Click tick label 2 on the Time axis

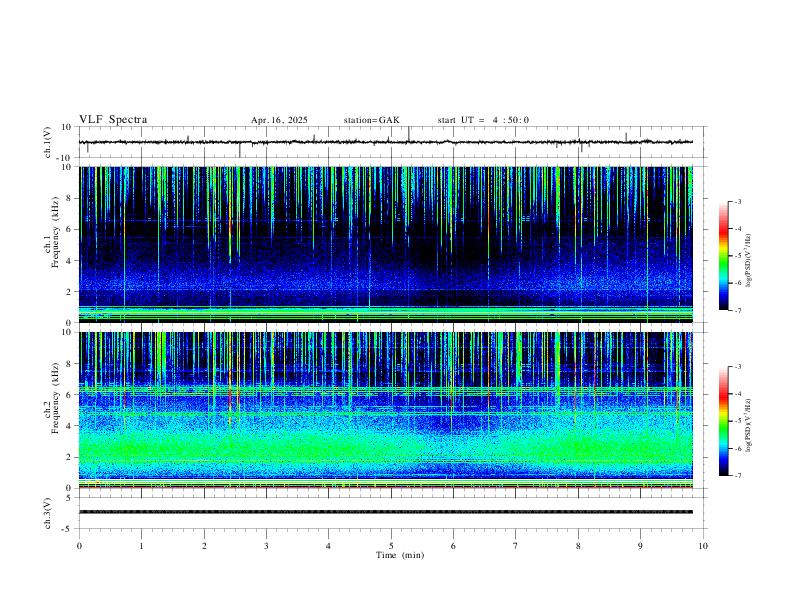[204, 546]
